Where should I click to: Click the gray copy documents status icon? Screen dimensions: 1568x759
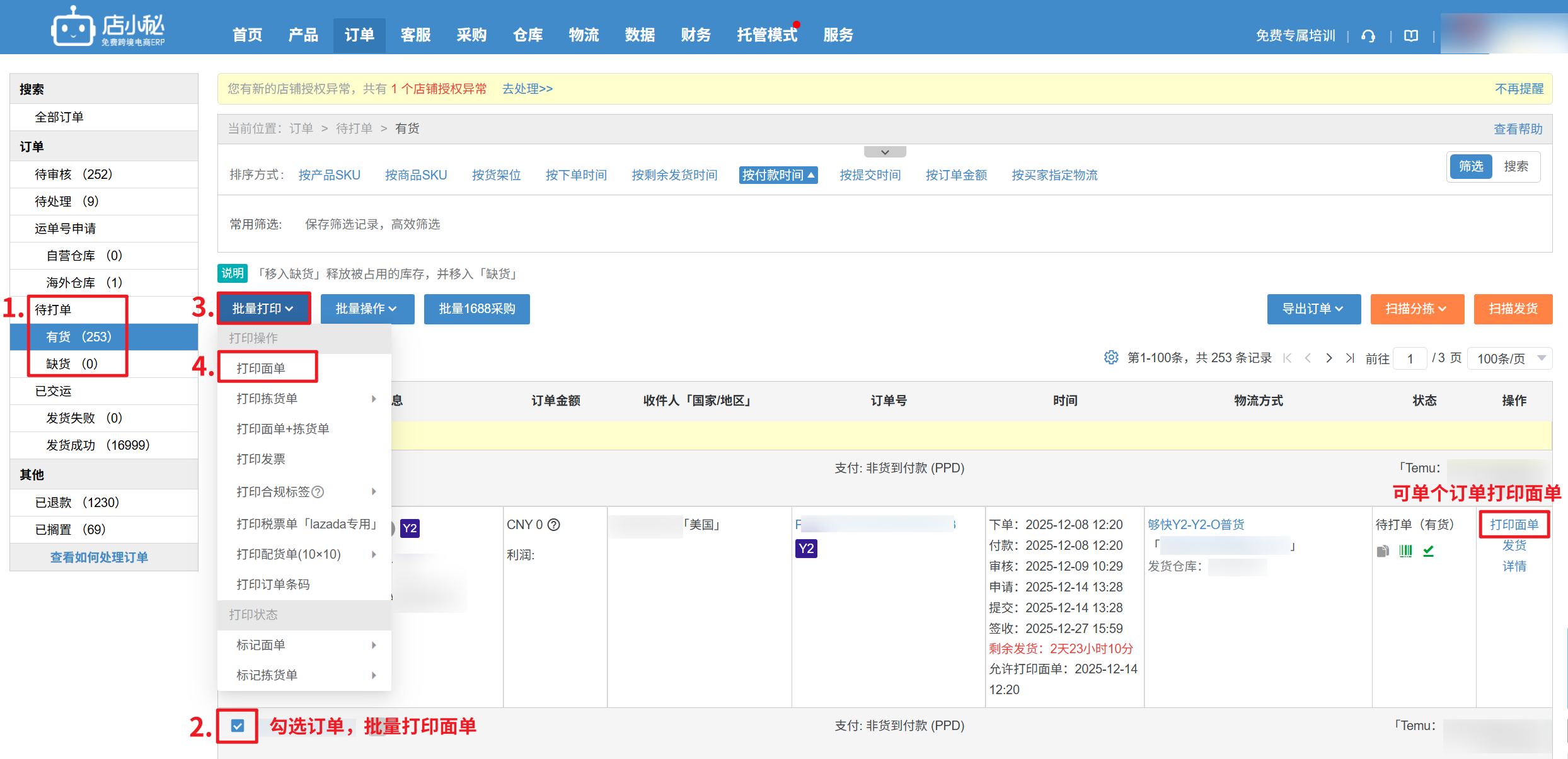coord(1383,551)
